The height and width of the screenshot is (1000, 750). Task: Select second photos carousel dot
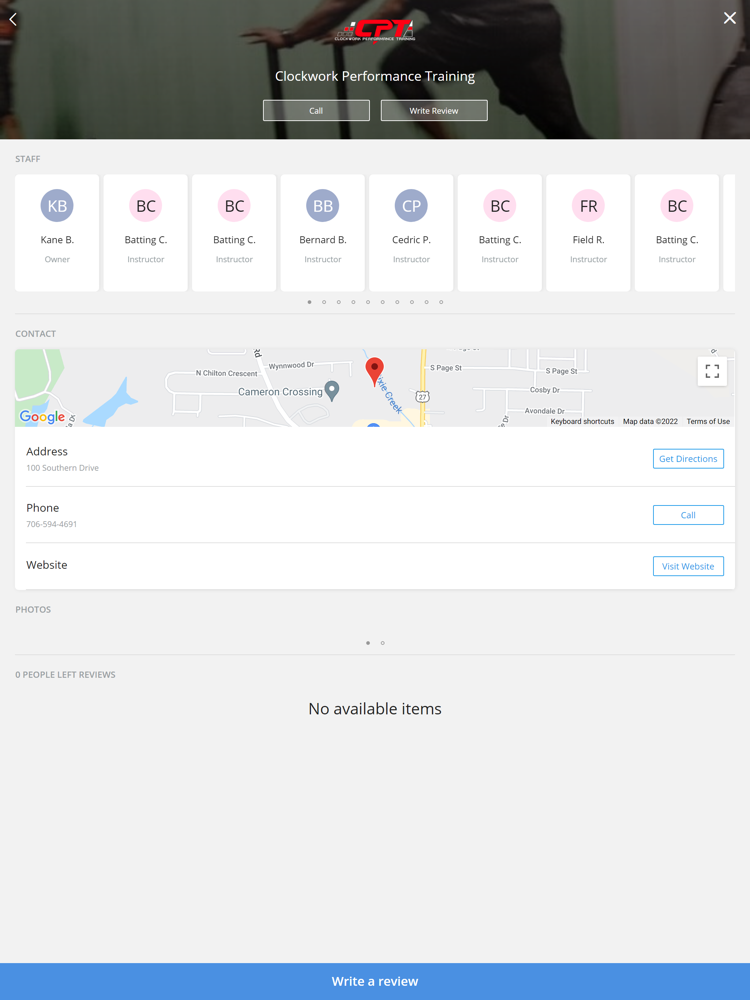(383, 643)
